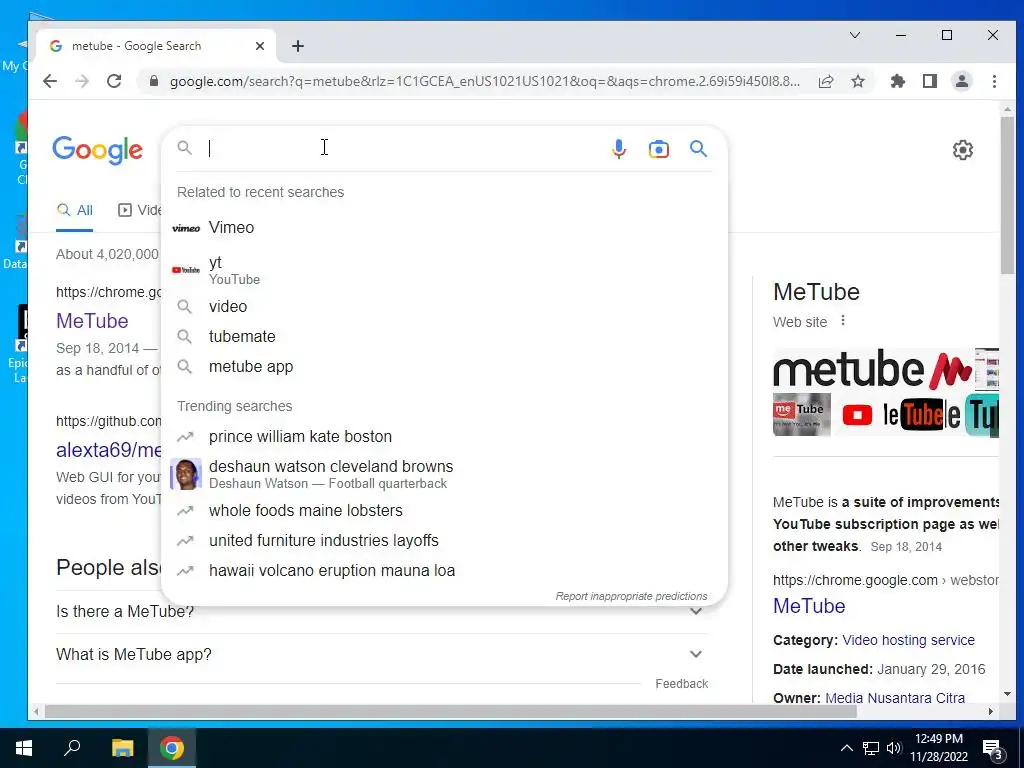Open MeTube link in knowledge panel

pos(808,606)
